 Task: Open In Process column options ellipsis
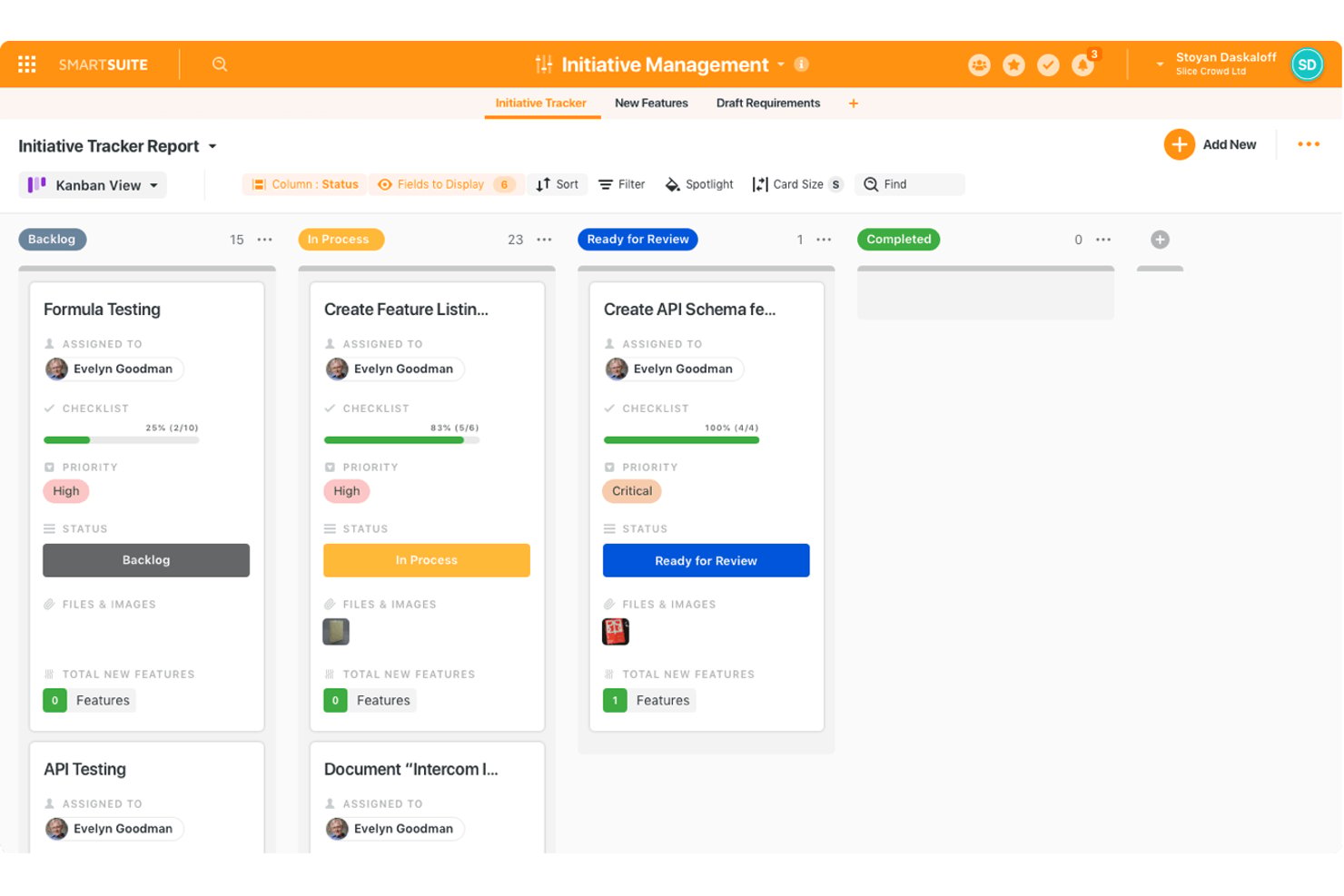[x=545, y=240]
